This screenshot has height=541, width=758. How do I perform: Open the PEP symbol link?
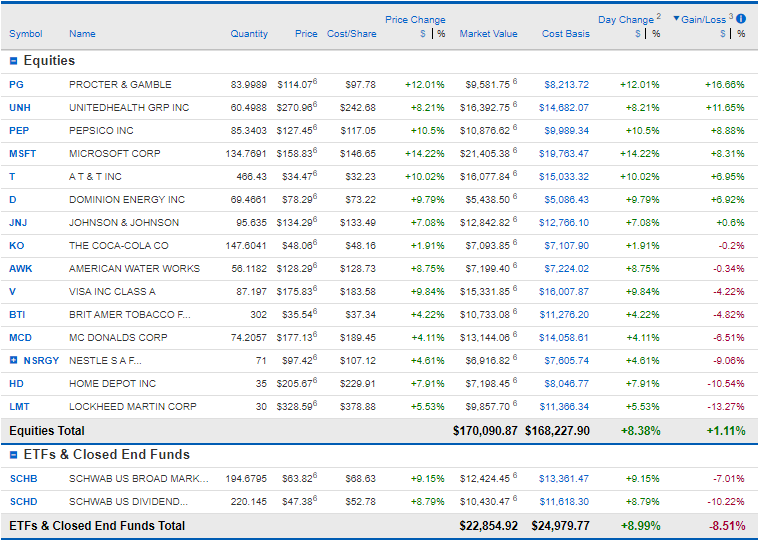click(x=19, y=131)
